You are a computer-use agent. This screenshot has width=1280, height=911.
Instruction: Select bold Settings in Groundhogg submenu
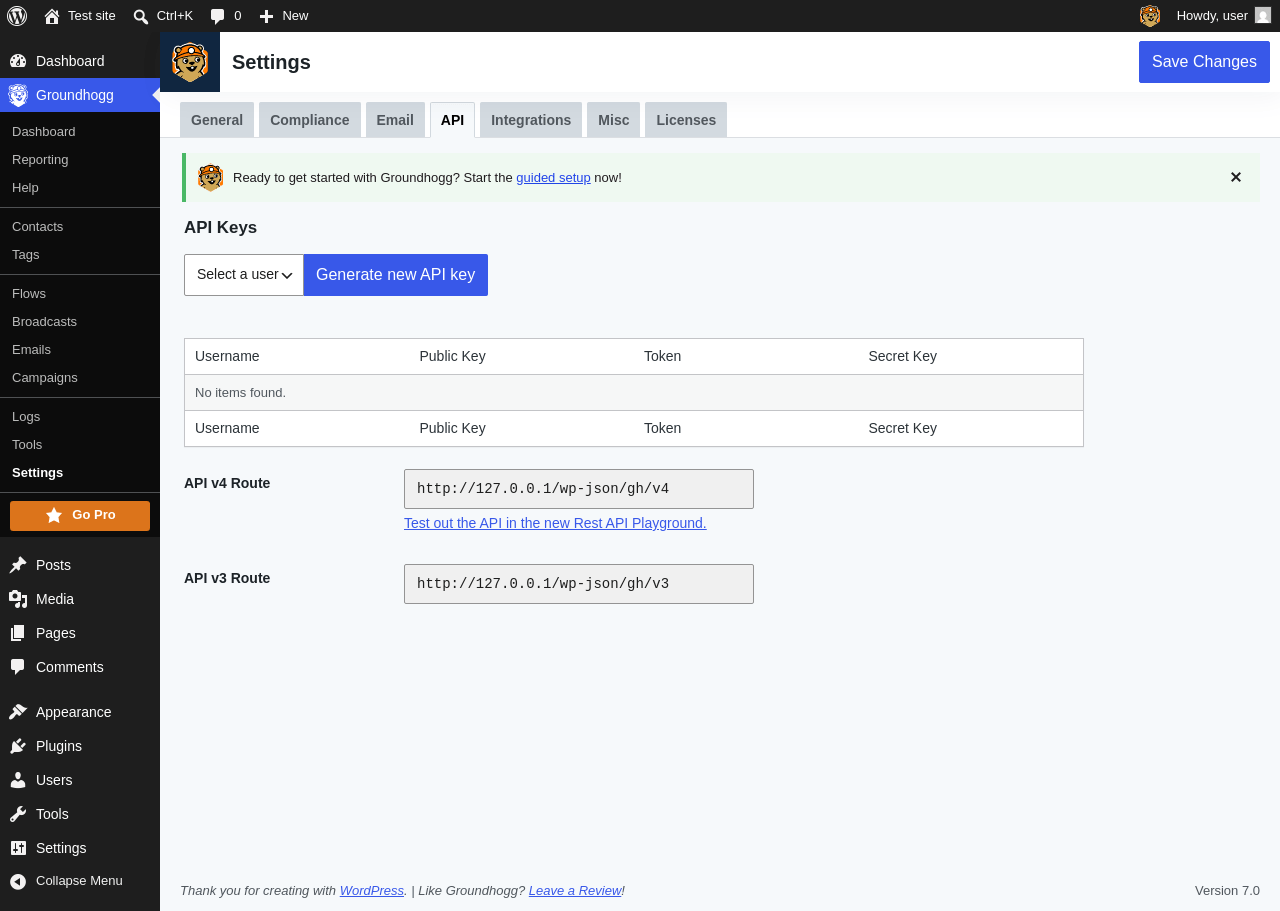pos(37,473)
